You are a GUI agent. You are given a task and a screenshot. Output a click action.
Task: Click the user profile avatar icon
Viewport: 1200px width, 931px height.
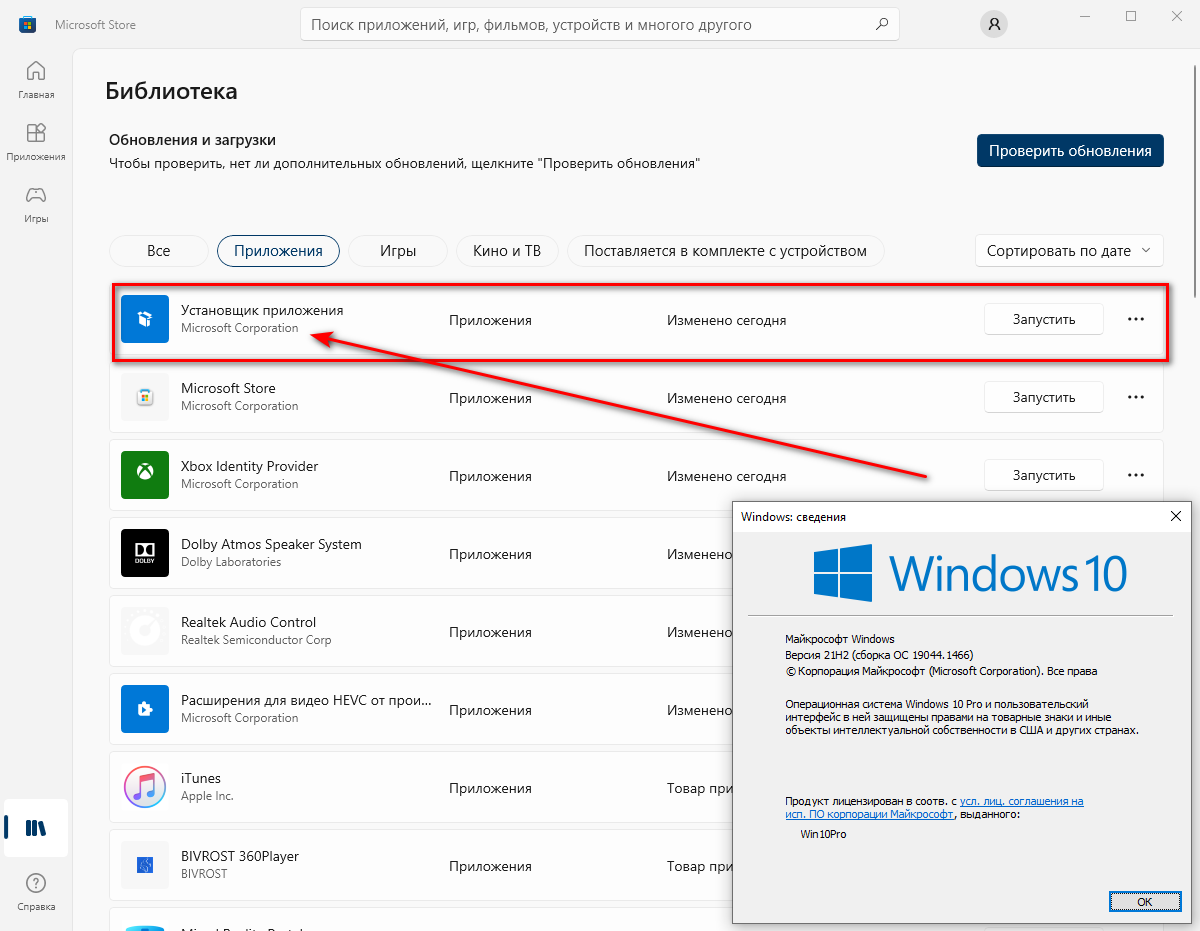tap(993, 24)
